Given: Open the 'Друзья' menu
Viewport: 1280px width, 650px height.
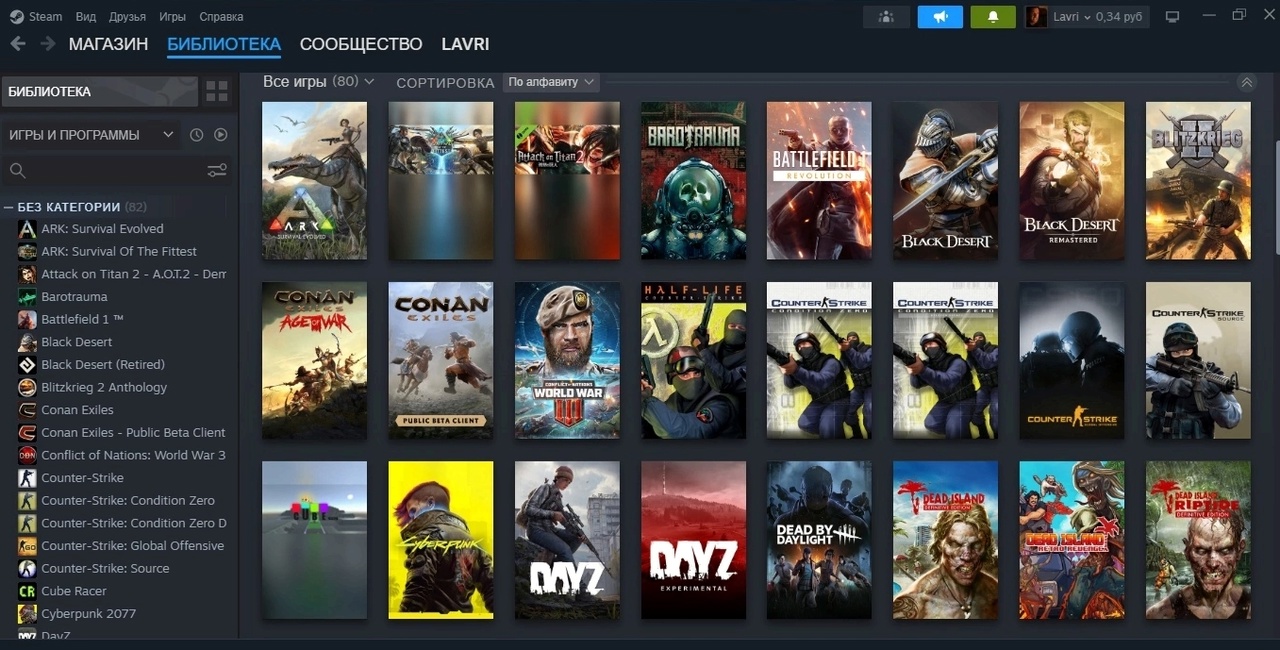Looking at the screenshot, I should click(127, 17).
